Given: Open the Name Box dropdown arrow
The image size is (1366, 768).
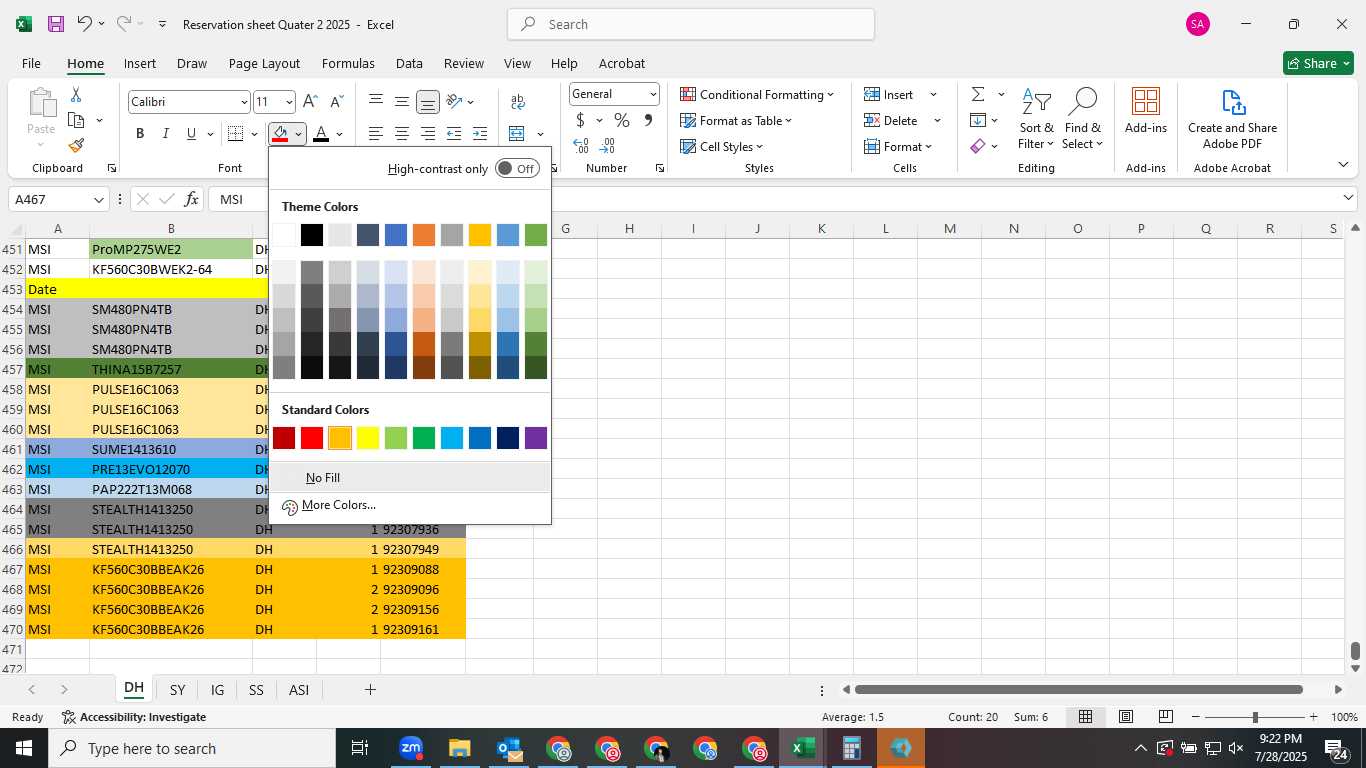Looking at the screenshot, I should [x=98, y=200].
